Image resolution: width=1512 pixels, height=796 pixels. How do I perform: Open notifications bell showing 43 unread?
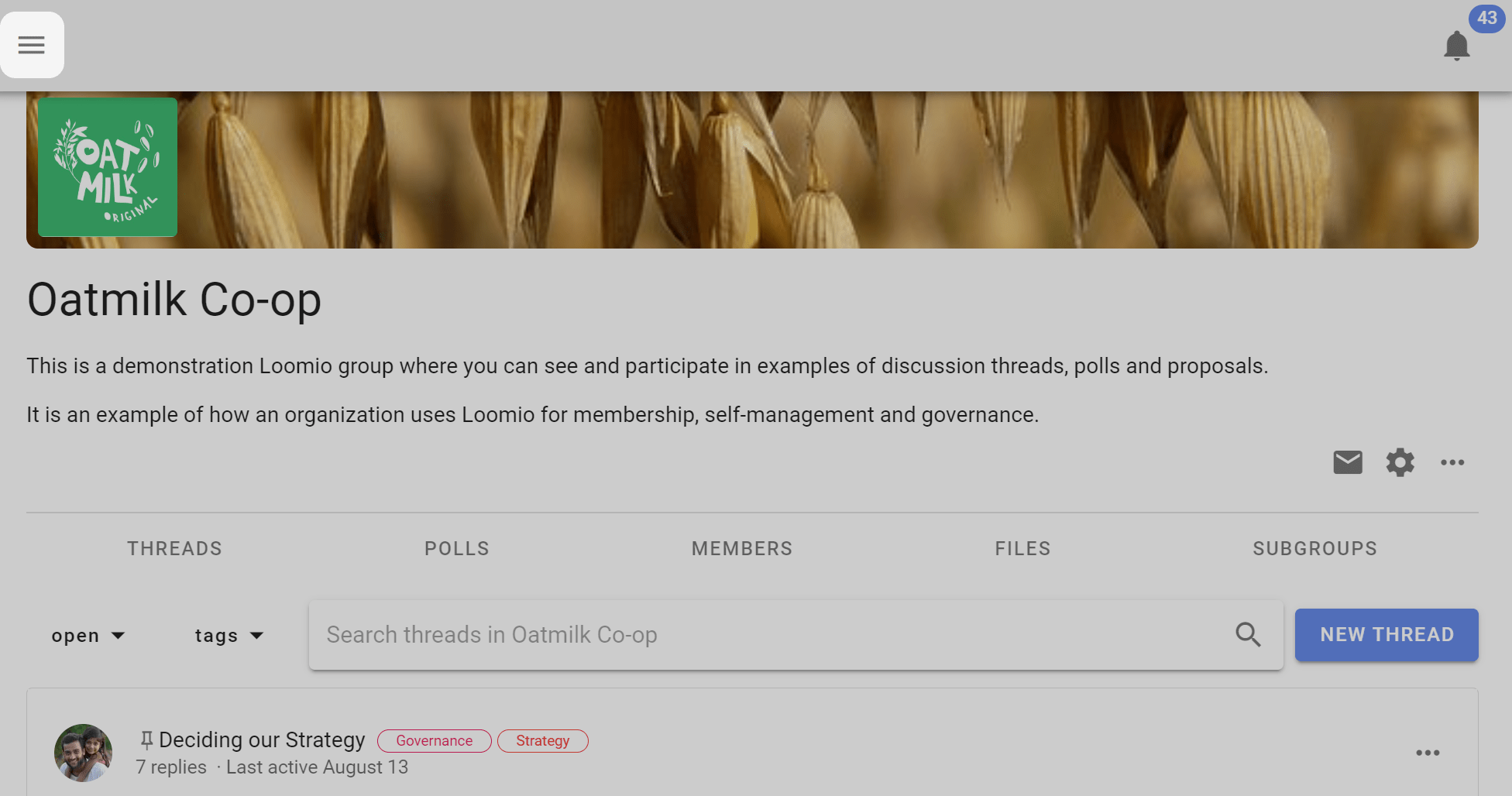pyautogui.click(x=1457, y=46)
